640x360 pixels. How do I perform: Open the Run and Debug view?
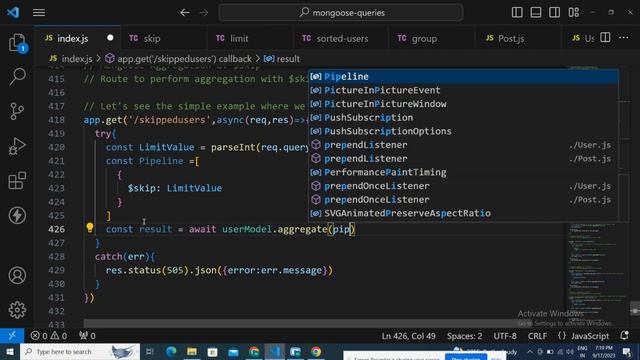tap(17, 146)
